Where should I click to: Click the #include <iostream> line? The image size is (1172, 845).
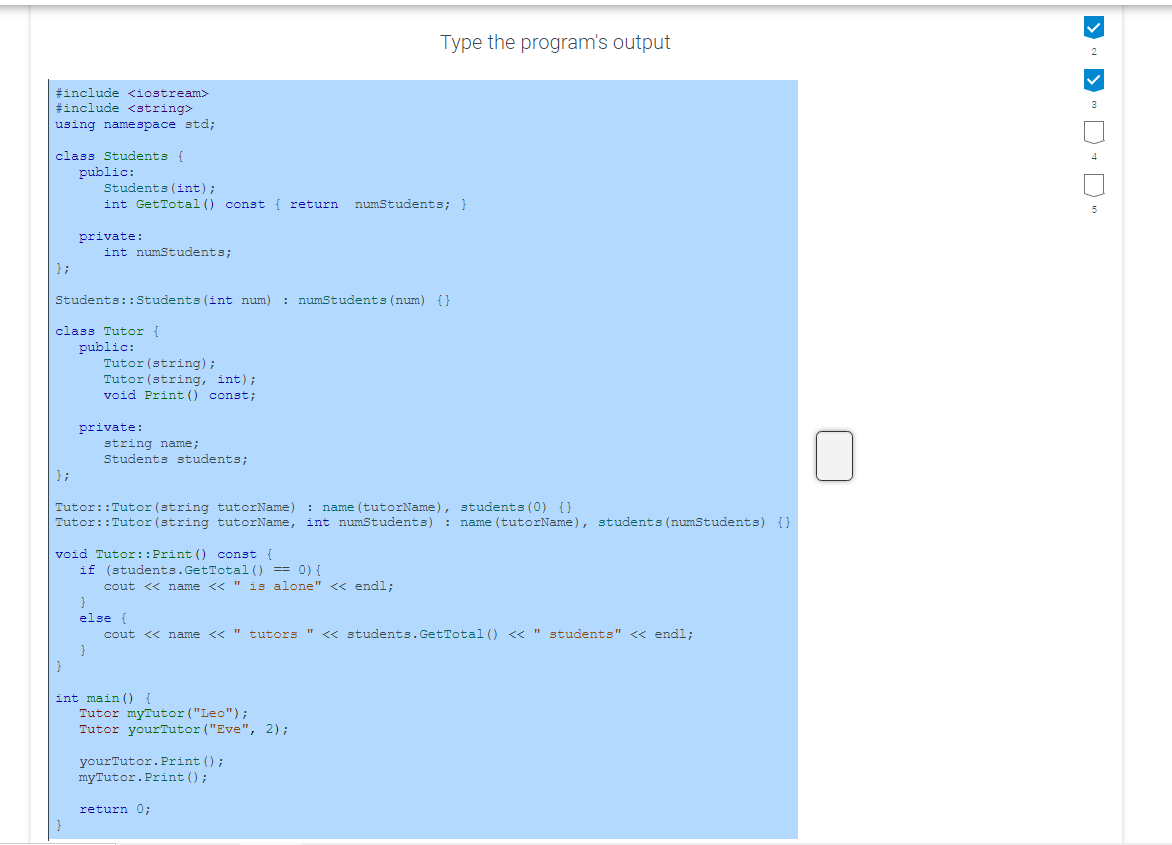click(129, 92)
